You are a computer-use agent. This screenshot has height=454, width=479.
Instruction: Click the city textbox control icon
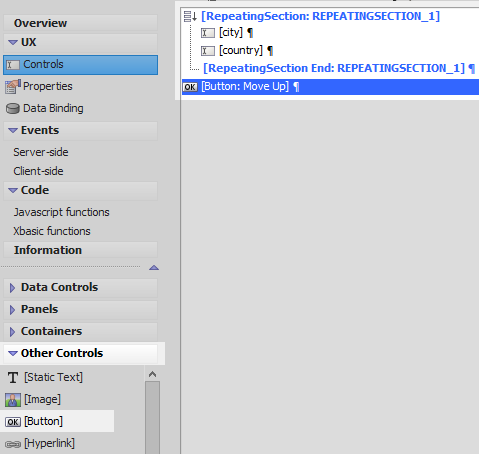click(x=208, y=33)
